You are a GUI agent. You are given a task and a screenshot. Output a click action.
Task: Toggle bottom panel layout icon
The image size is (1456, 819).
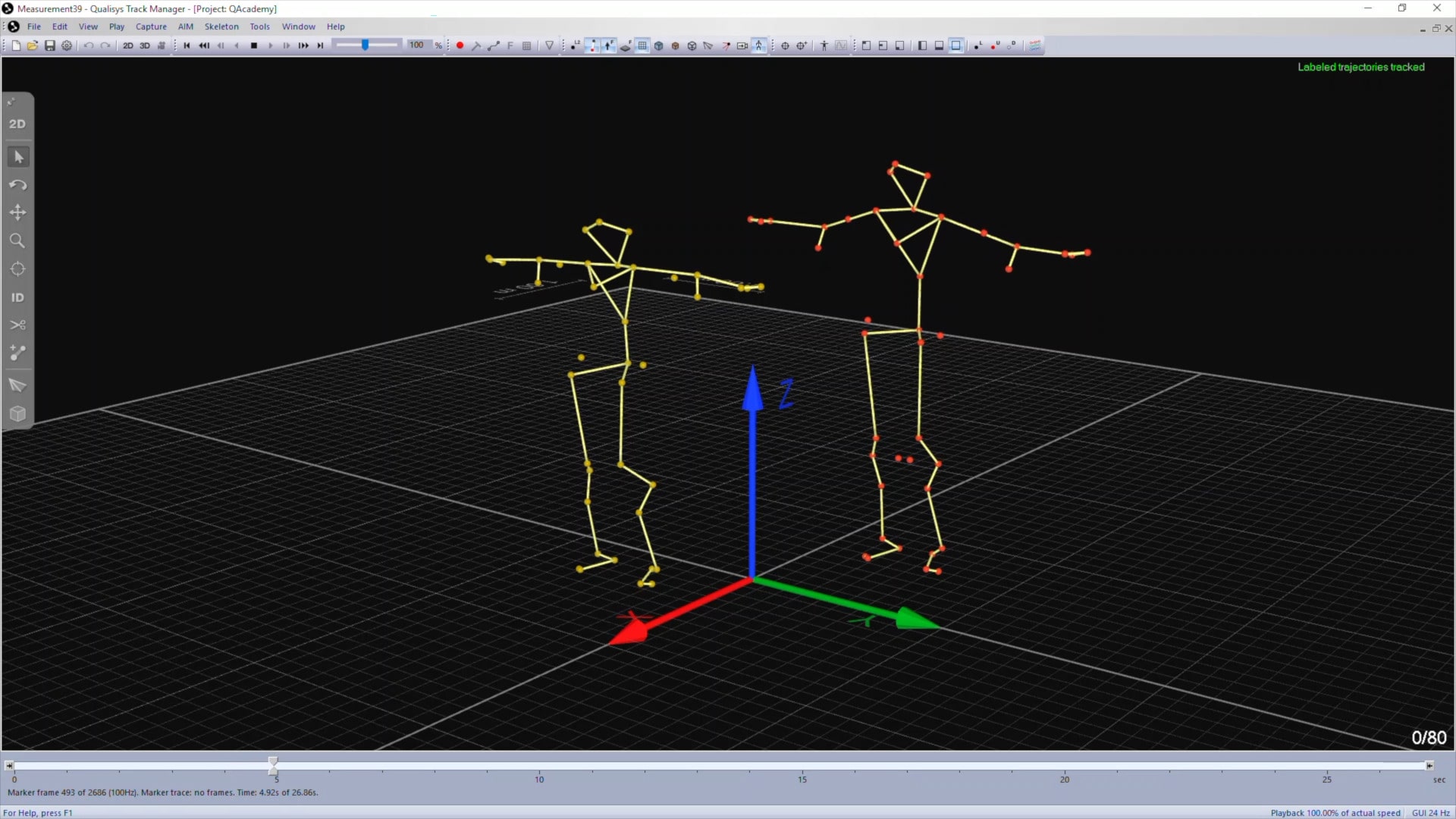tap(939, 45)
